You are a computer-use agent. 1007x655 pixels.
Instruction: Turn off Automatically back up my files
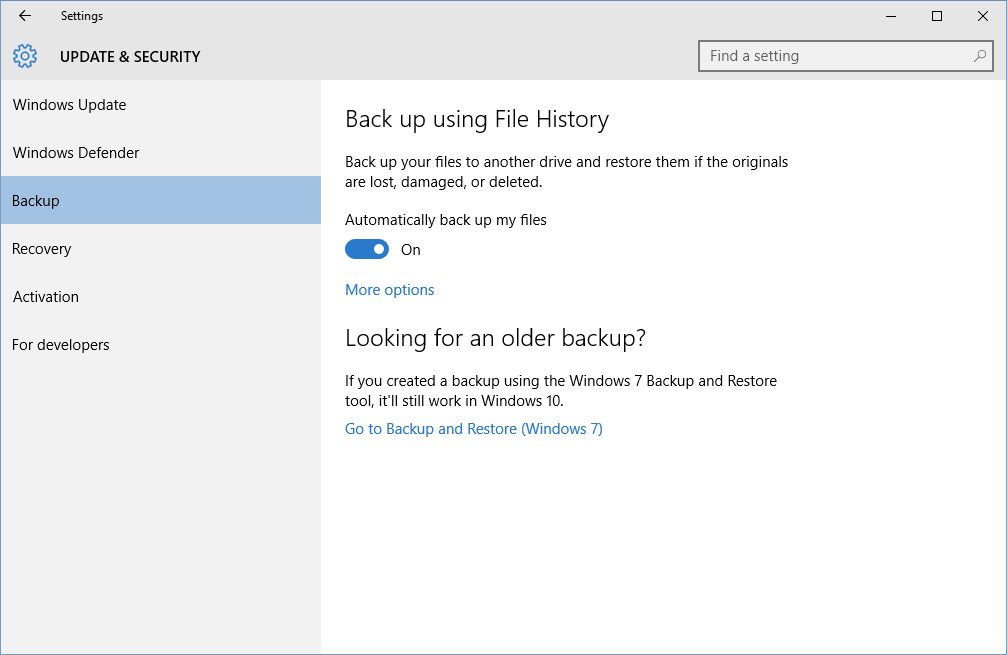point(367,249)
